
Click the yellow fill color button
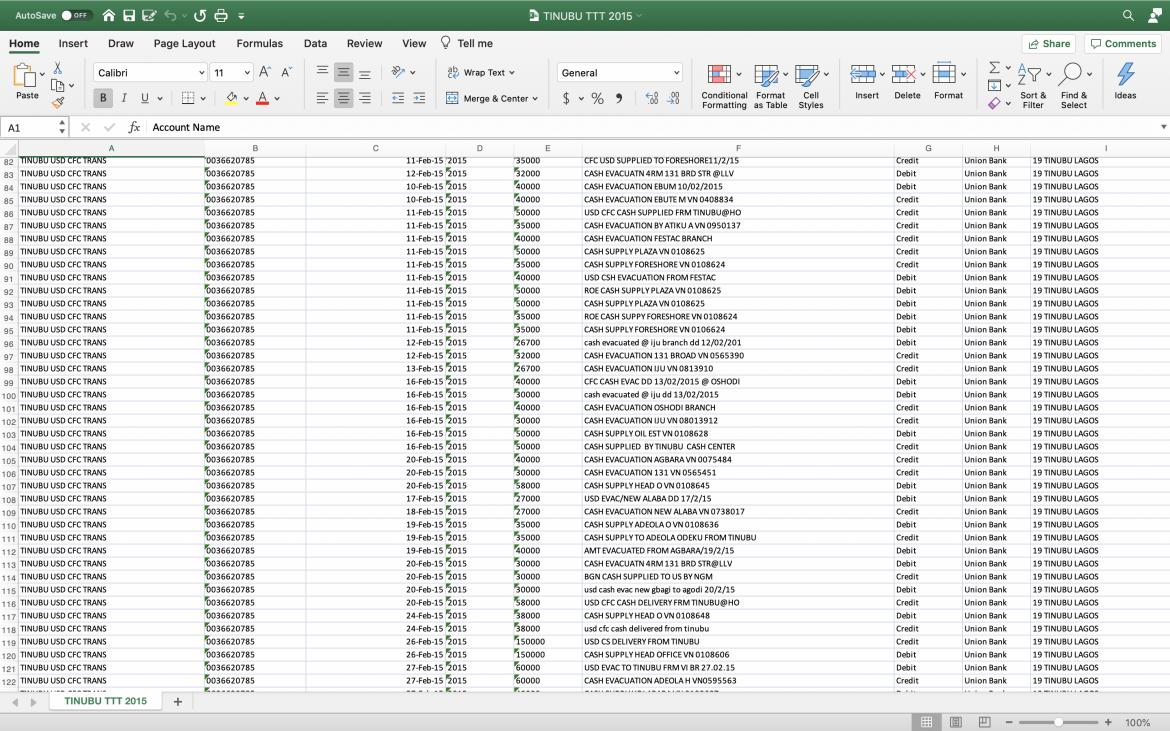[231, 98]
